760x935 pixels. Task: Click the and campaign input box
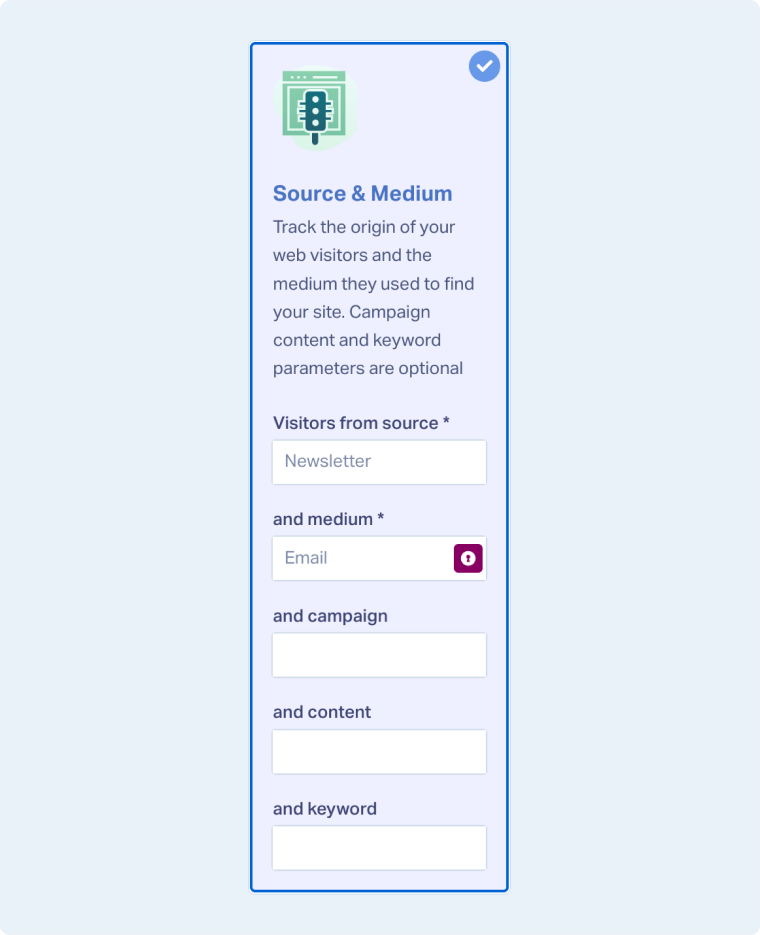(379, 655)
